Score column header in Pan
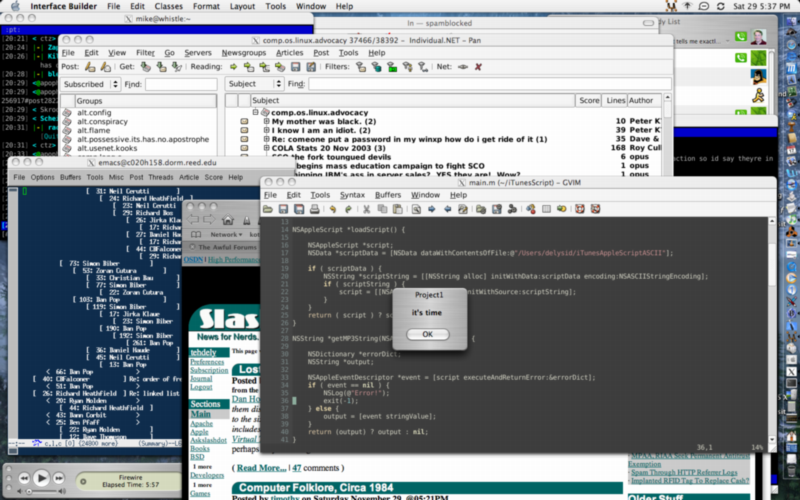This screenshot has height=500, width=800. tap(589, 101)
